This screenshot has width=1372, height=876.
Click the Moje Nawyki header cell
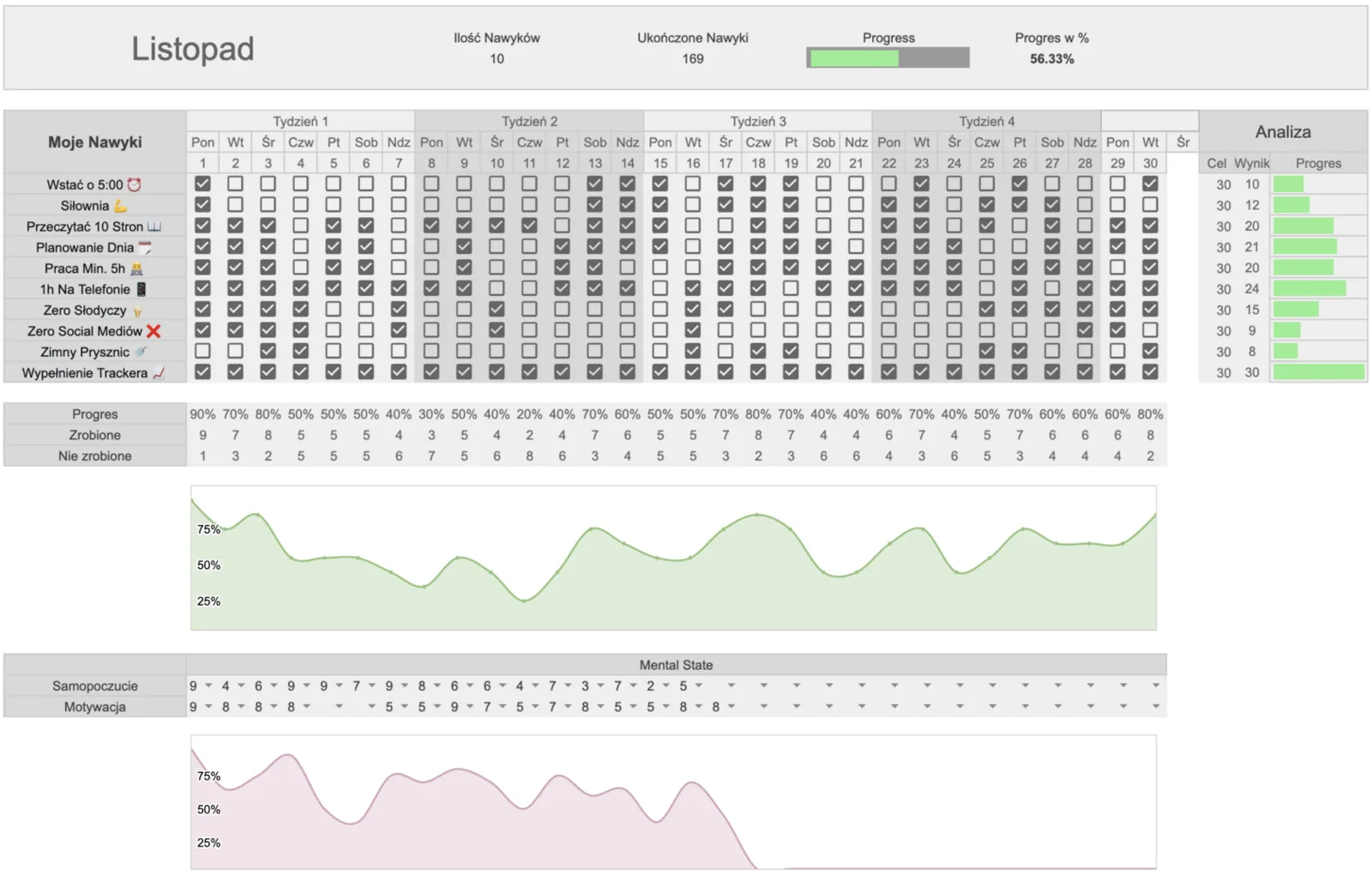[95, 142]
